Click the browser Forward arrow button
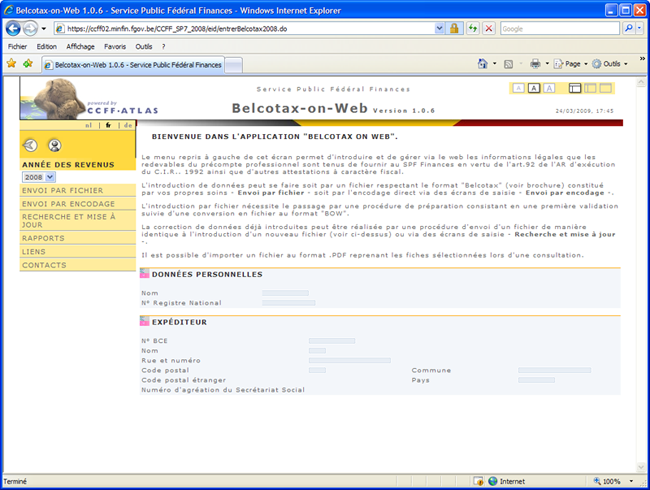The width and height of the screenshot is (650, 490). pos(30,29)
